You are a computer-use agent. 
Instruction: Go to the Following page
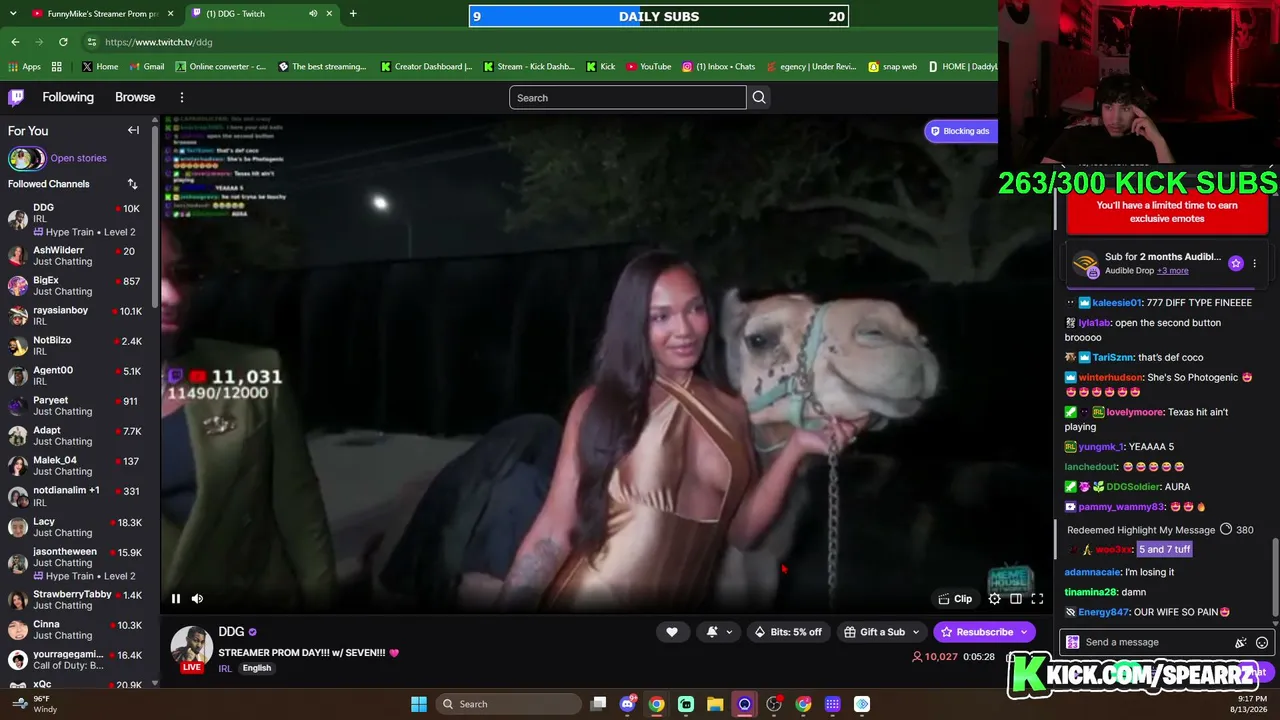coord(68,97)
